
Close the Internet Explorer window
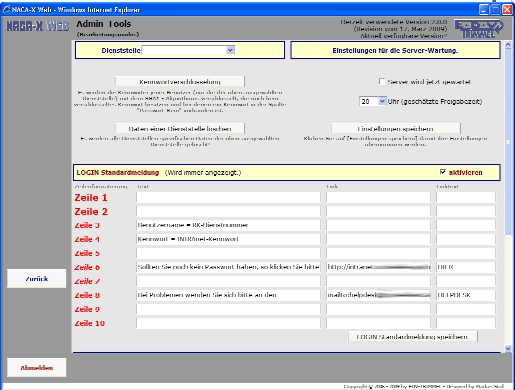(507, 9)
